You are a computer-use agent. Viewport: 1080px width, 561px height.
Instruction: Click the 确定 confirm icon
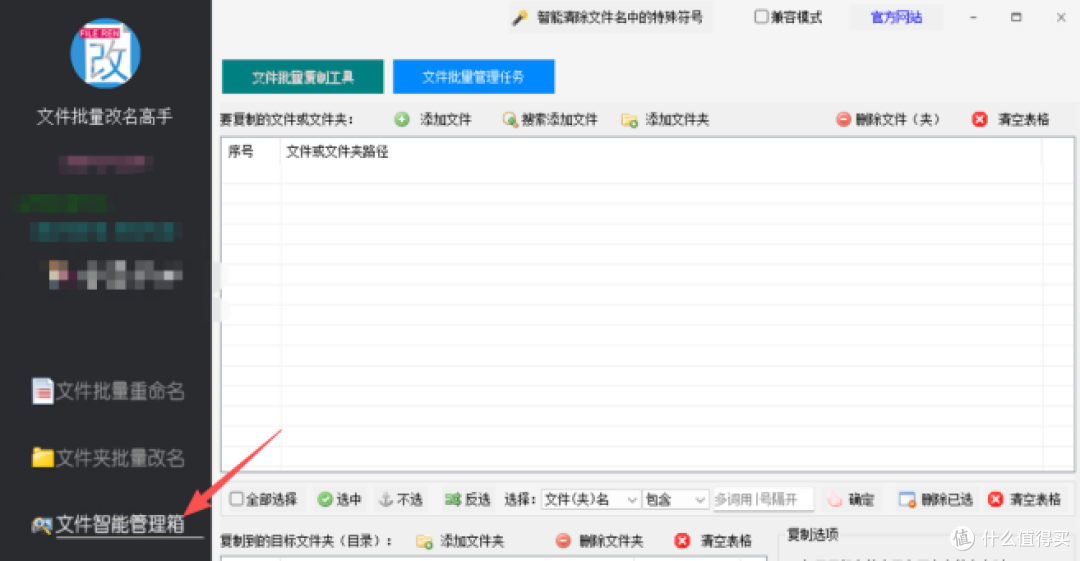click(x=834, y=500)
